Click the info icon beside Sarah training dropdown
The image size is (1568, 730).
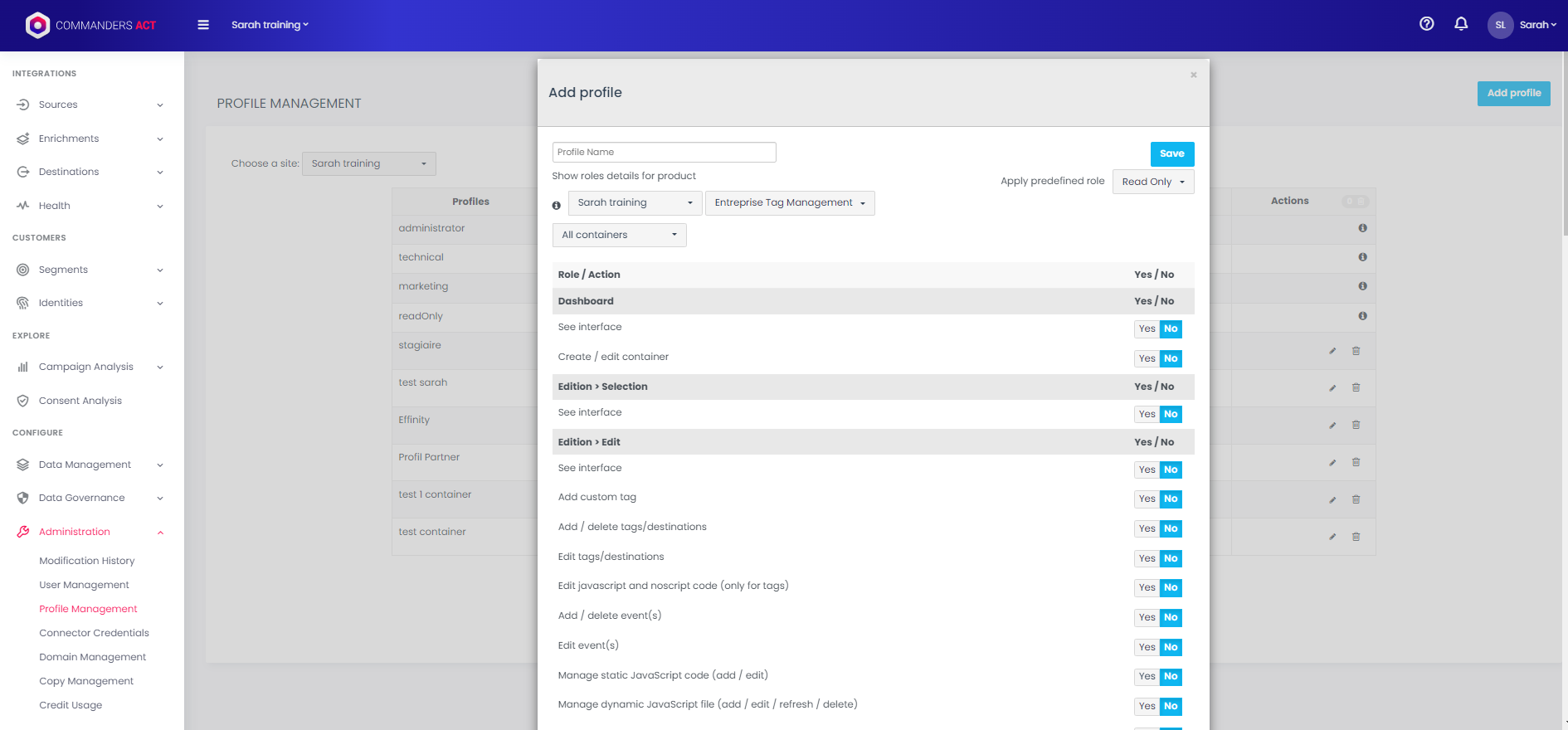(x=557, y=205)
